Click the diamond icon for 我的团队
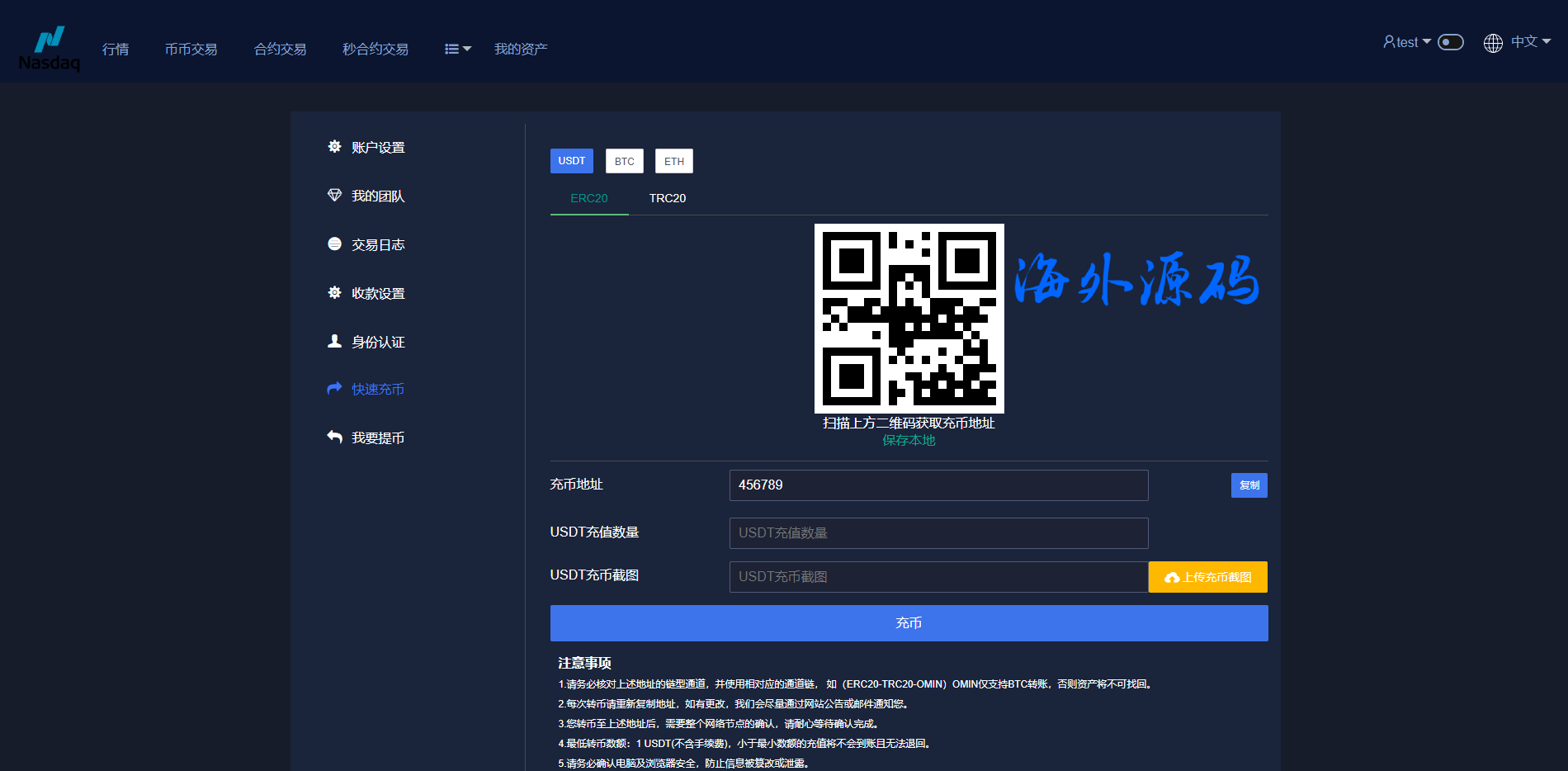Screen dimensions: 1568x771 [334, 196]
